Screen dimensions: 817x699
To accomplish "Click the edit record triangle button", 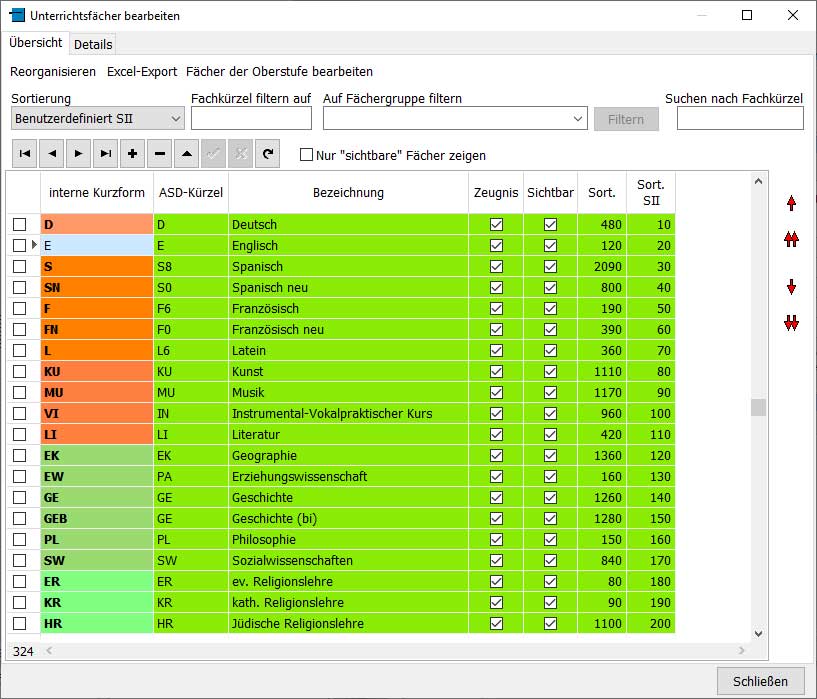I will [x=187, y=154].
